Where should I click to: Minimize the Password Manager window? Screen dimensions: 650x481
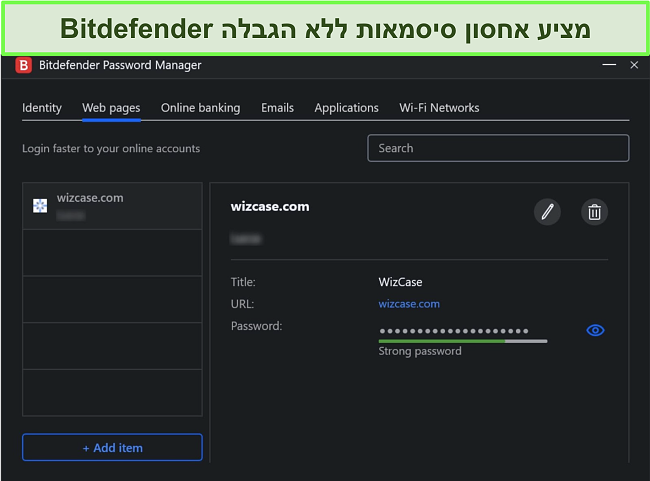click(x=609, y=65)
